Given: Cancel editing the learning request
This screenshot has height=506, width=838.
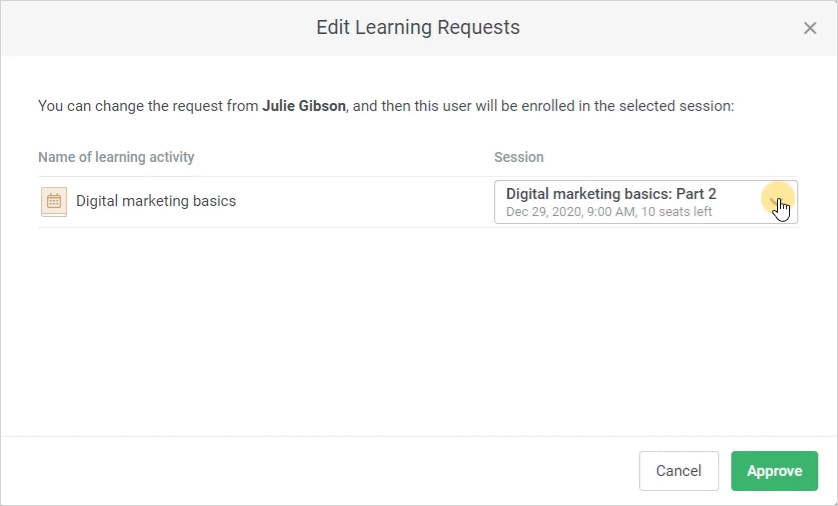Looking at the screenshot, I should [x=678, y=471].
